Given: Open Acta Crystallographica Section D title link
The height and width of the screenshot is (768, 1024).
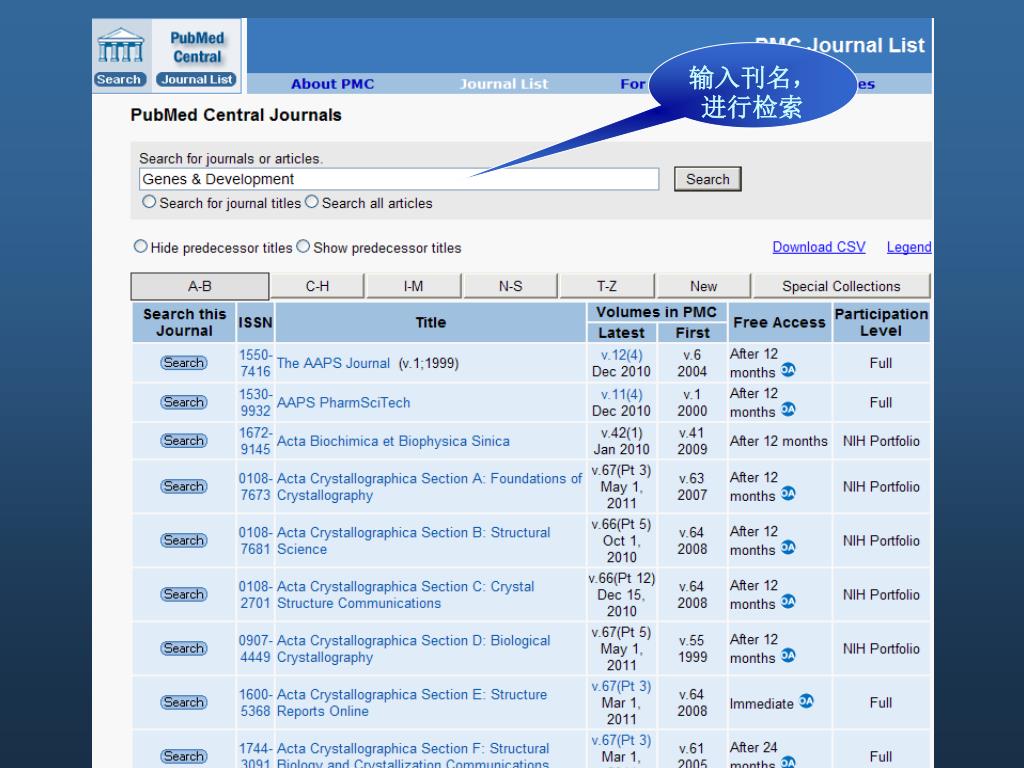Looking at the screenshot, I should 413,649.
